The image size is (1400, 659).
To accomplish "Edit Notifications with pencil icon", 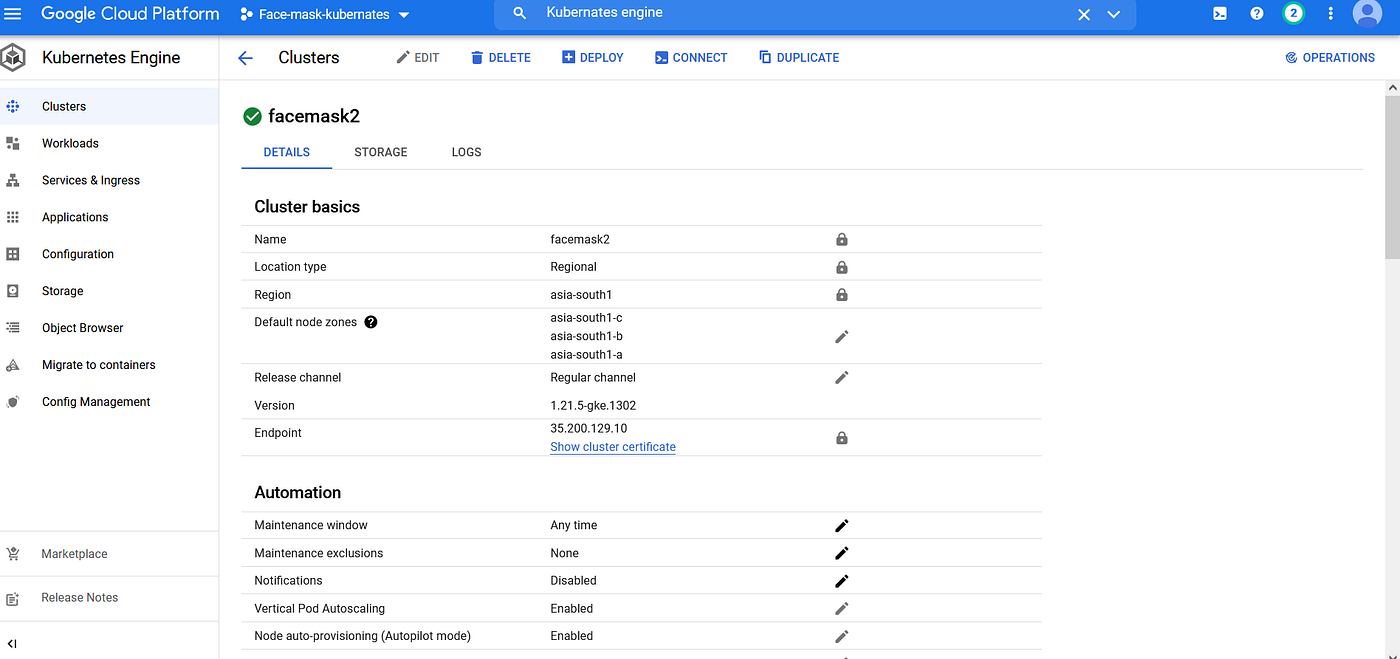I will pos(842,581).
